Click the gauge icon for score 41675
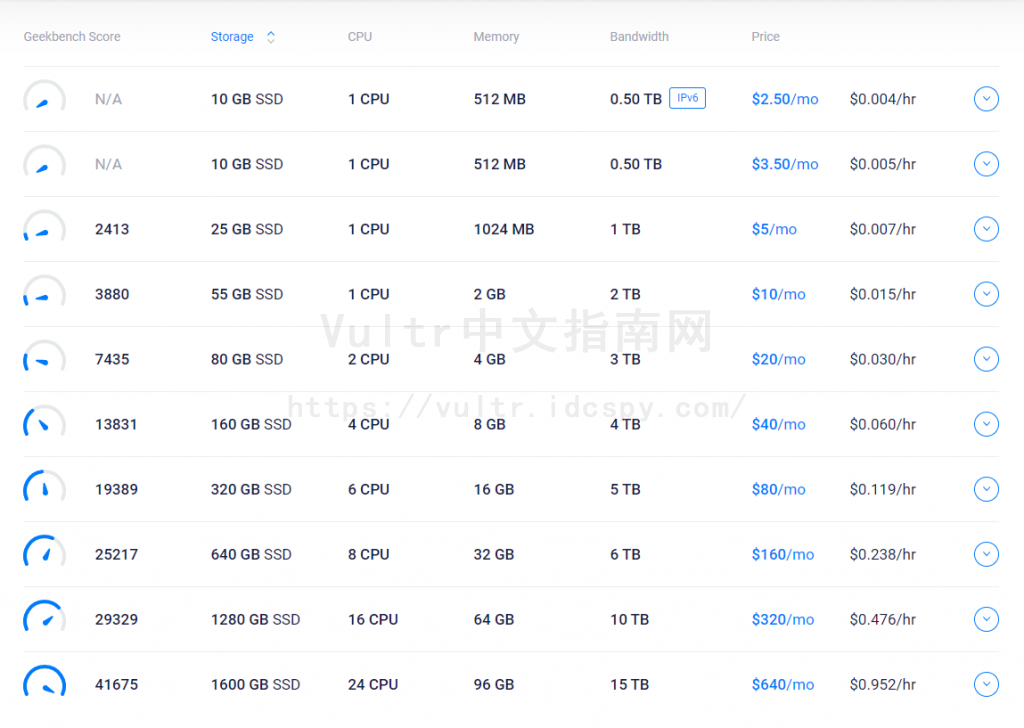 [44, 681]
